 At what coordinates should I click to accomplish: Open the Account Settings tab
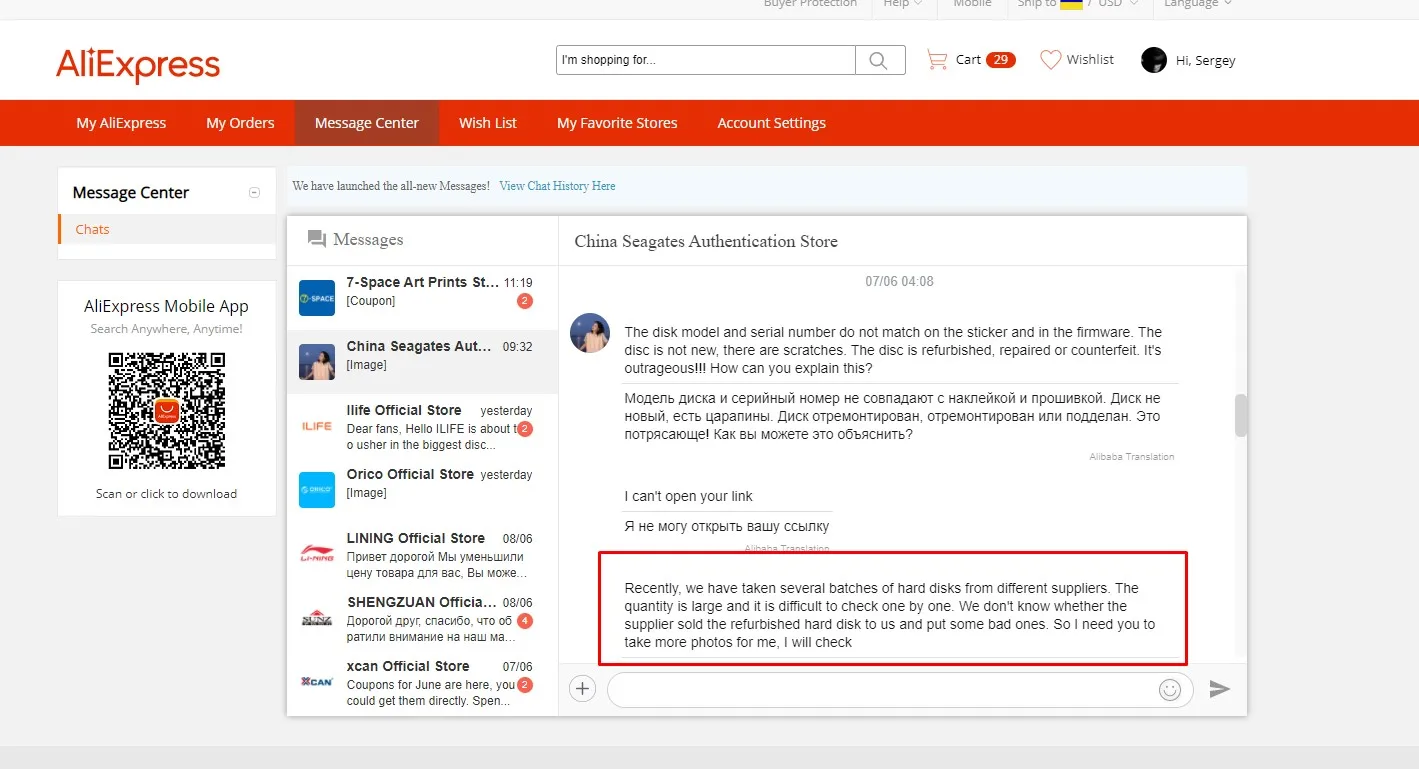tap(772, 123)
